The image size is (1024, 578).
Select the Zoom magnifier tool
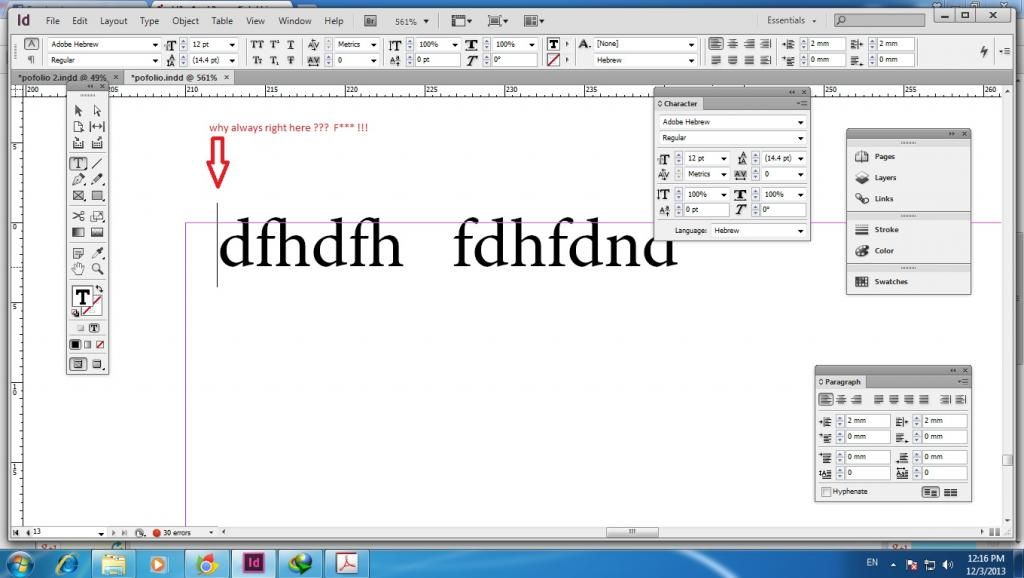(97, 268)
